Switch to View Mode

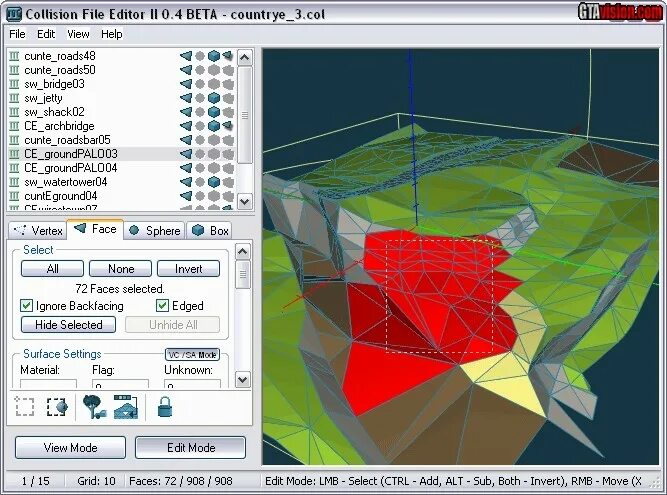click(71, 447)
